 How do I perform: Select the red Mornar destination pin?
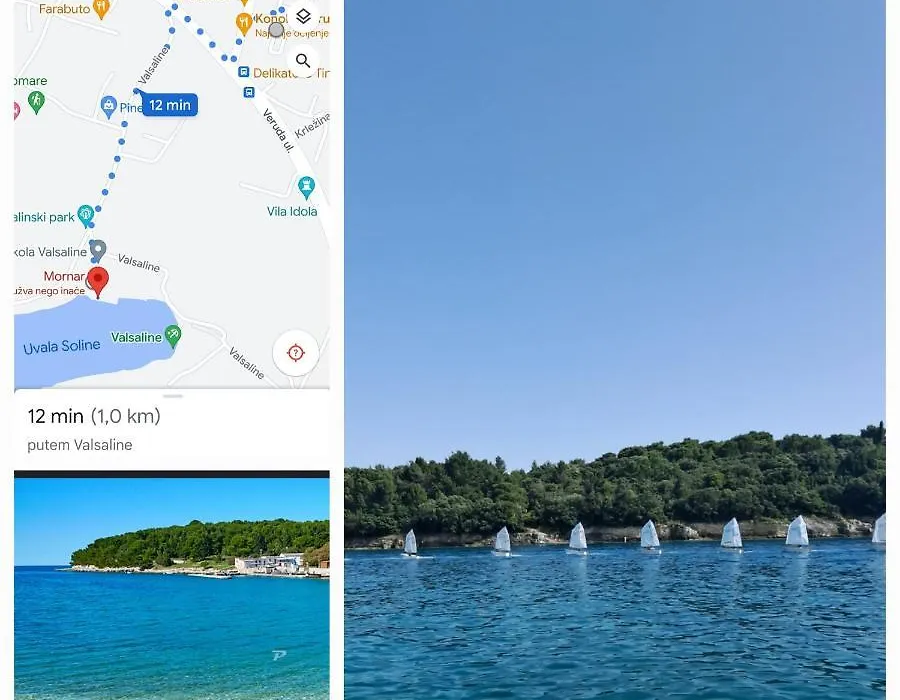tap(98, 282)
